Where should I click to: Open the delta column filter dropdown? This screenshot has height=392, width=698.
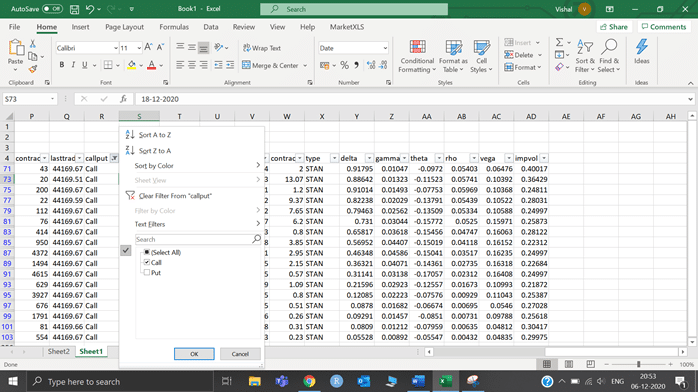(369, 158)
